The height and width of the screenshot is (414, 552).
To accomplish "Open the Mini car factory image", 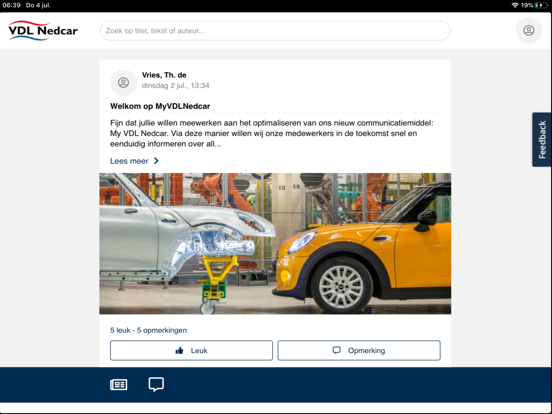I will (x=275, y=243).
